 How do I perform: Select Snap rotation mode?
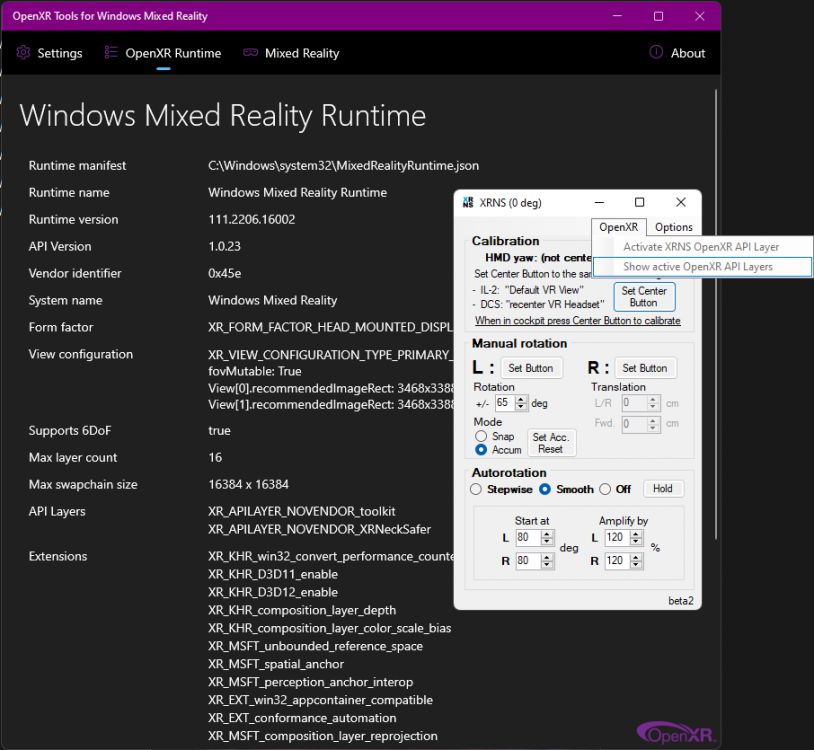click(481, 436)
